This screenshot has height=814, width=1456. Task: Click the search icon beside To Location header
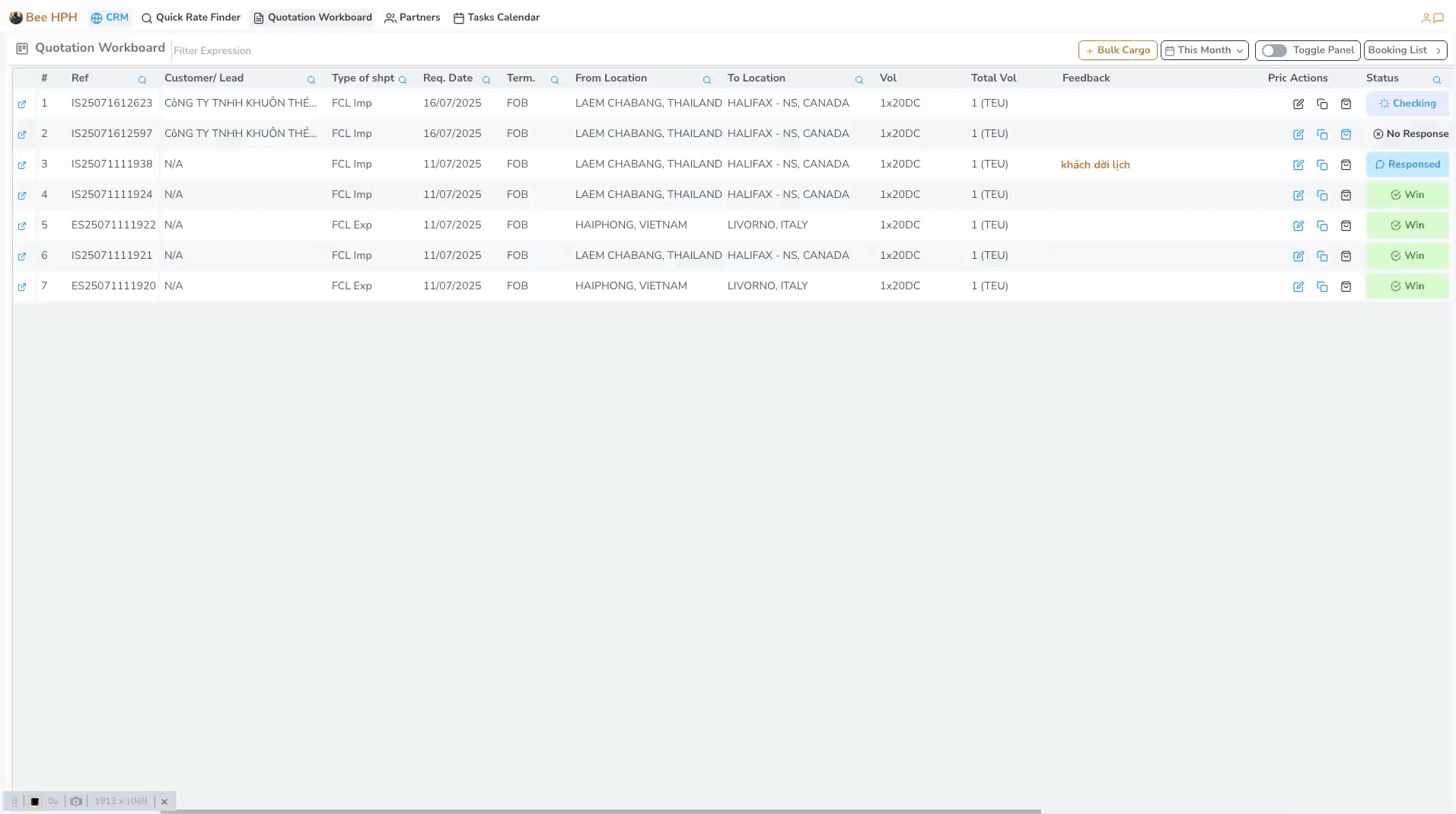click(x=859, y=80)
